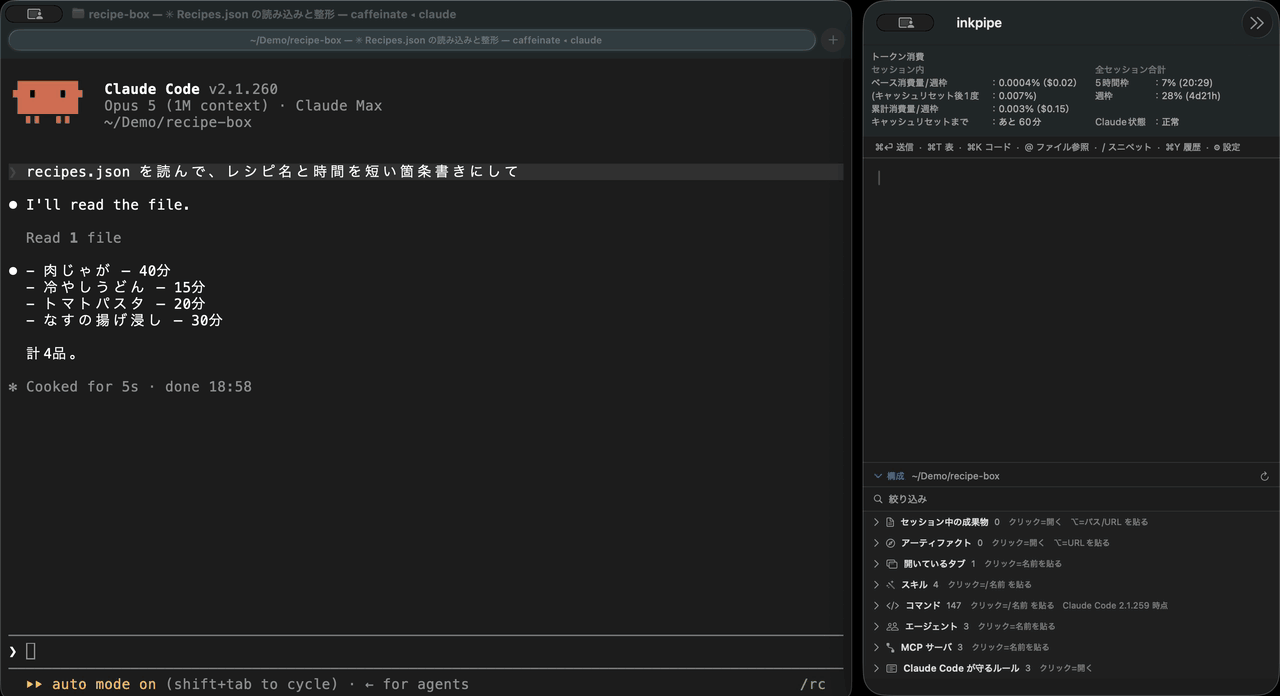Click the 絞り込み filter field
Image resolution: width=1280 pixels, height=696 pixels.
click(x=1071, y=499)
